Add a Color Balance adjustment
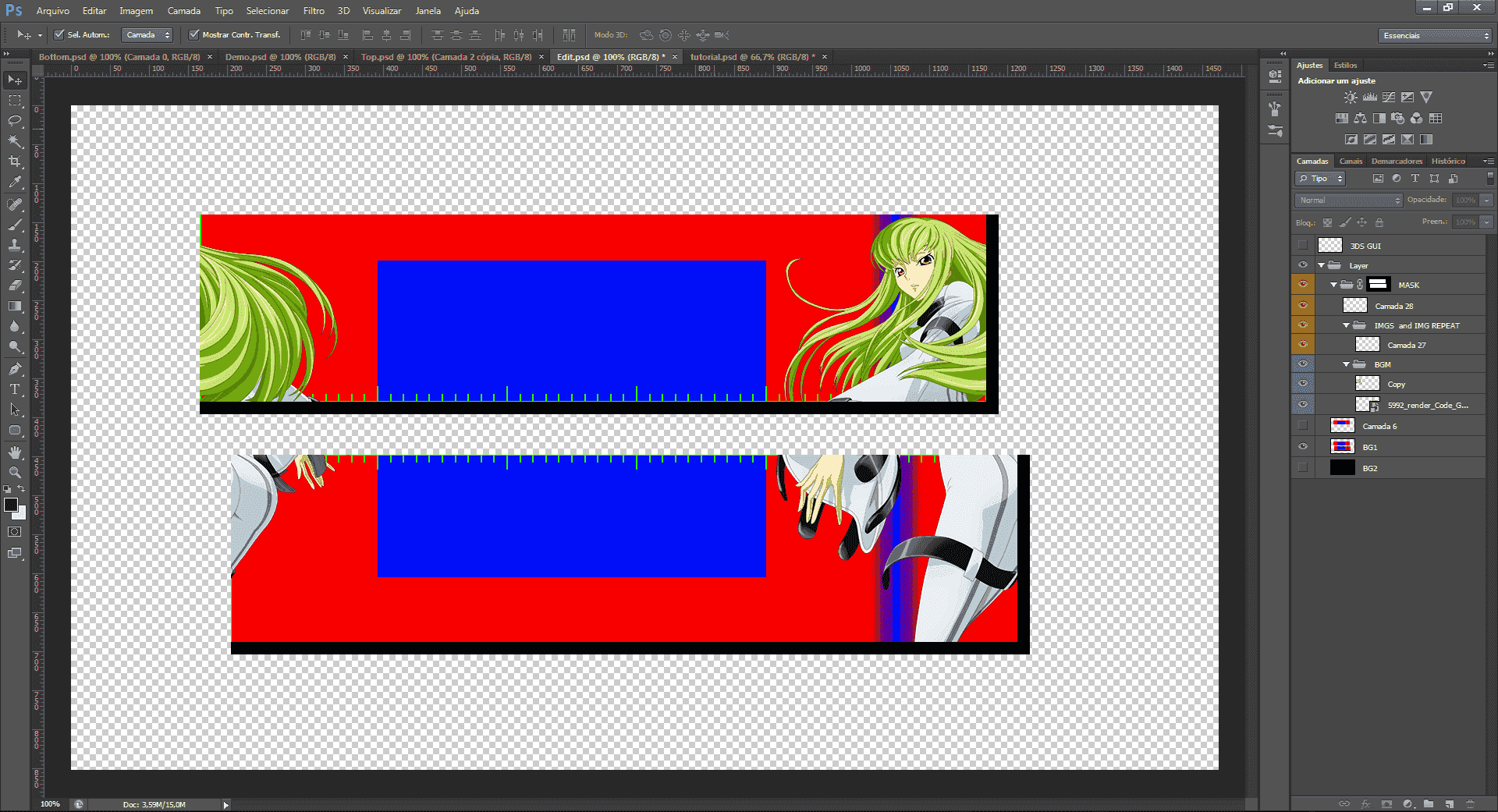 1361,119
